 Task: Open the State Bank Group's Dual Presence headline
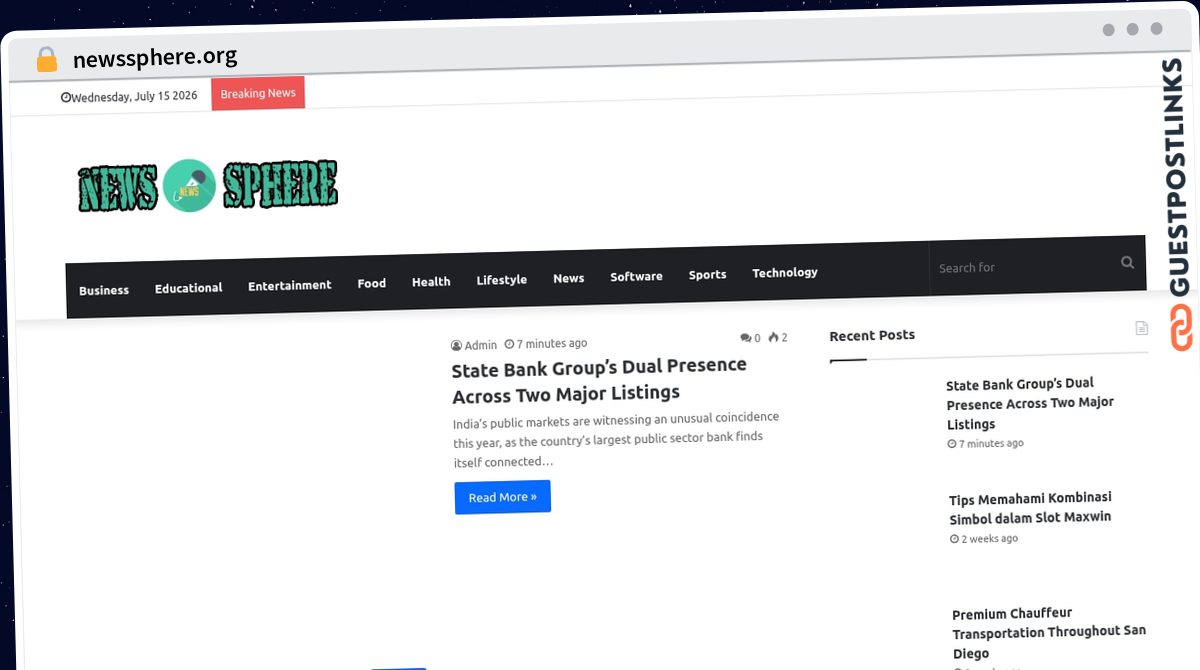[600, 379]
